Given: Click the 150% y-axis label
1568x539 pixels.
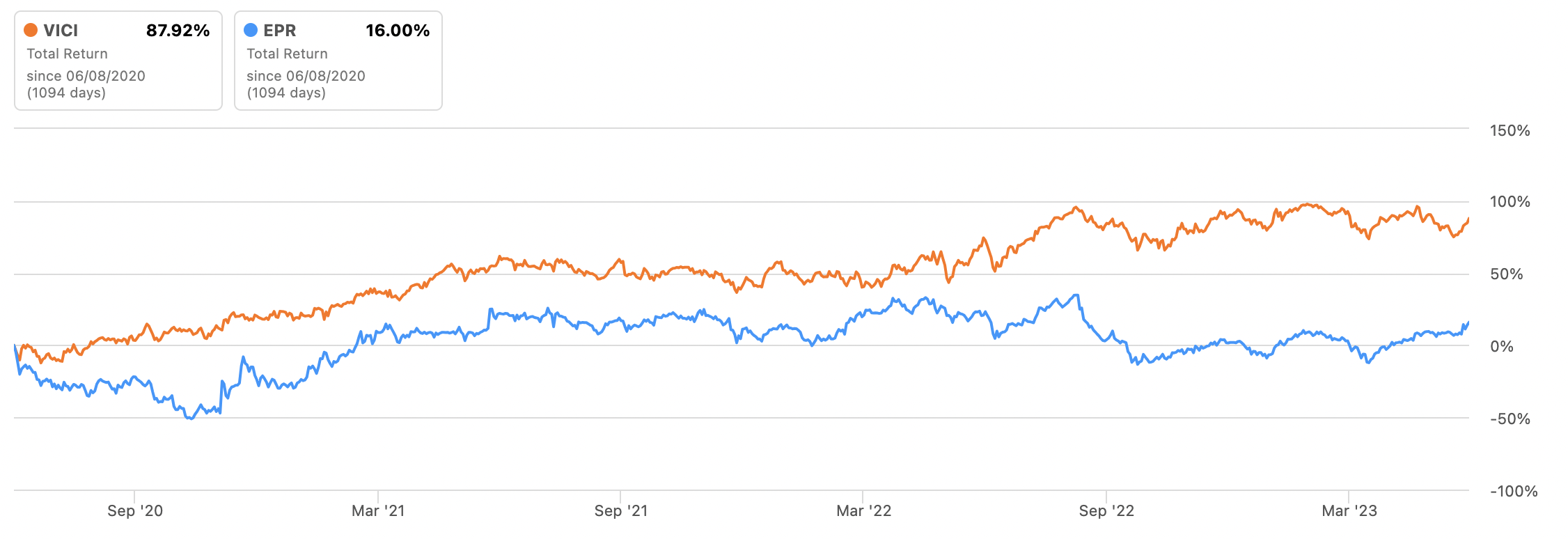Looking at the screenshot, I should point(1510,131).
